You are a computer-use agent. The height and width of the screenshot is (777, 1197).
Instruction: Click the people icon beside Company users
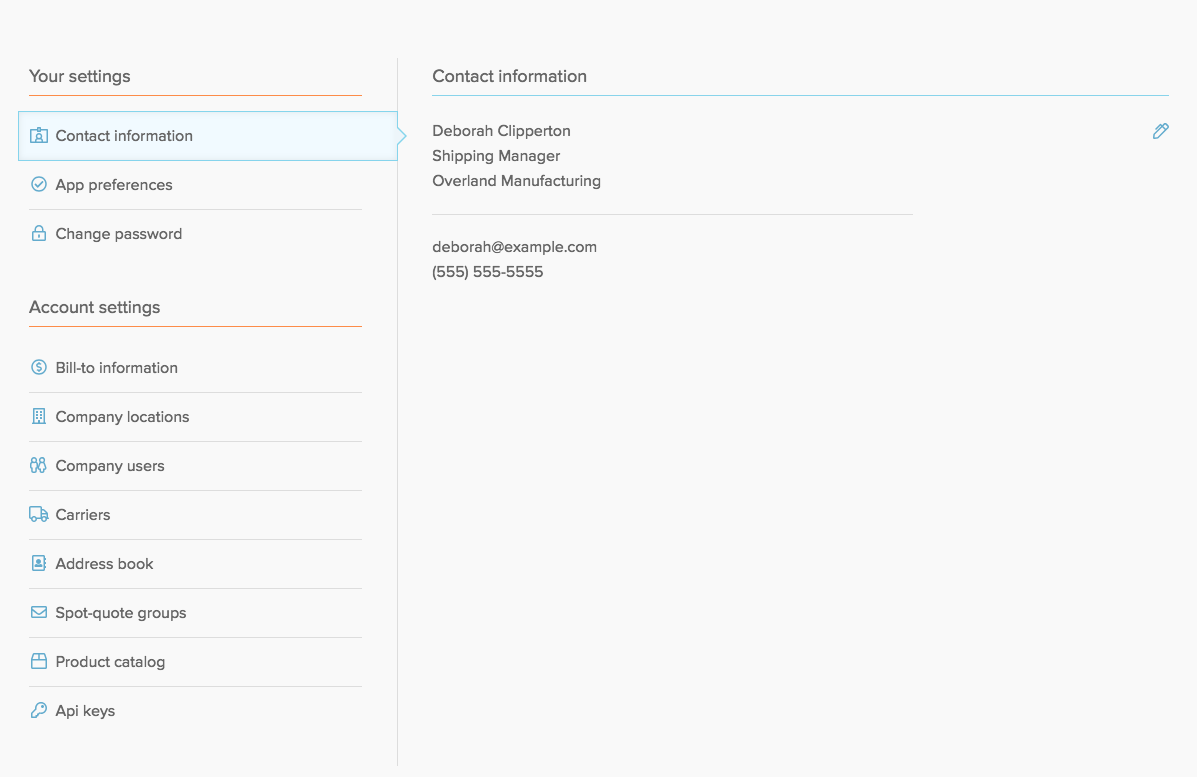38,465
